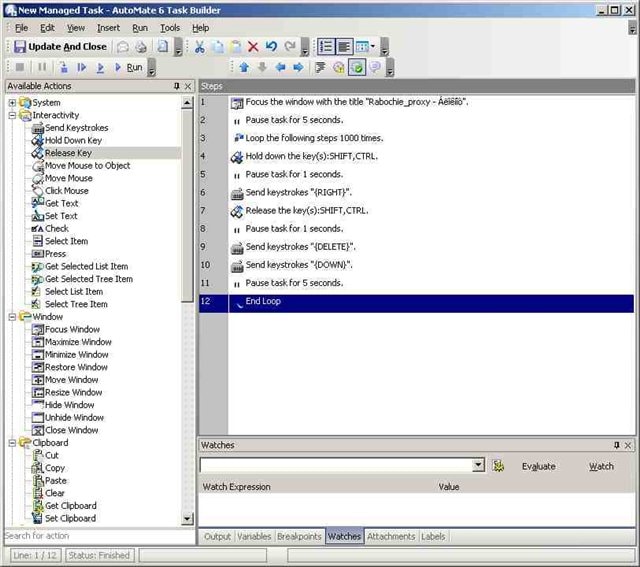Switch to the Variables tab
Viewport: 640px width, 567px height.
tap(254, 537)
